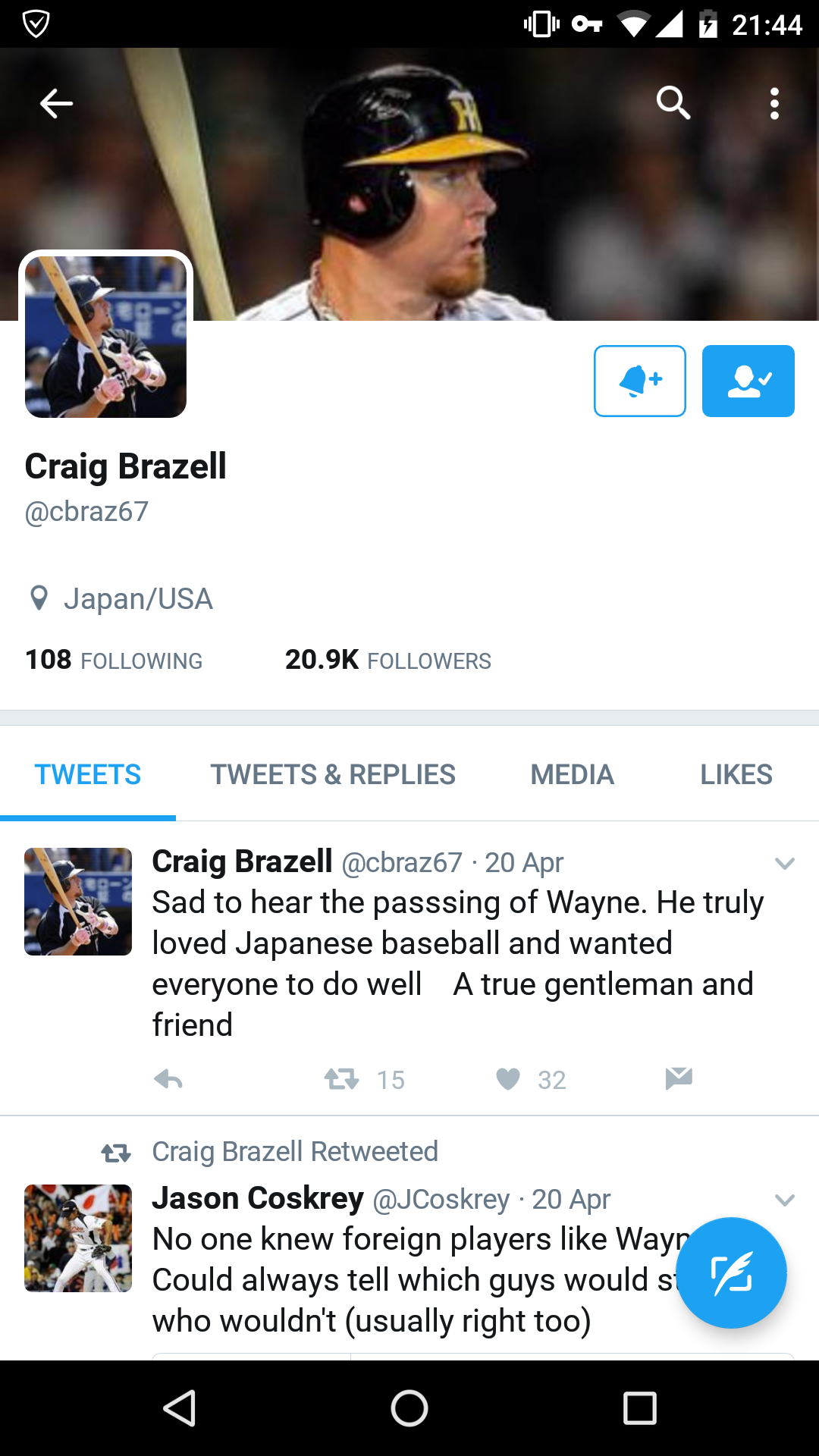The height and width of the screenshot is (1456, 819).
Task: Open the Likes tab
Action: (x=736, y=774)
